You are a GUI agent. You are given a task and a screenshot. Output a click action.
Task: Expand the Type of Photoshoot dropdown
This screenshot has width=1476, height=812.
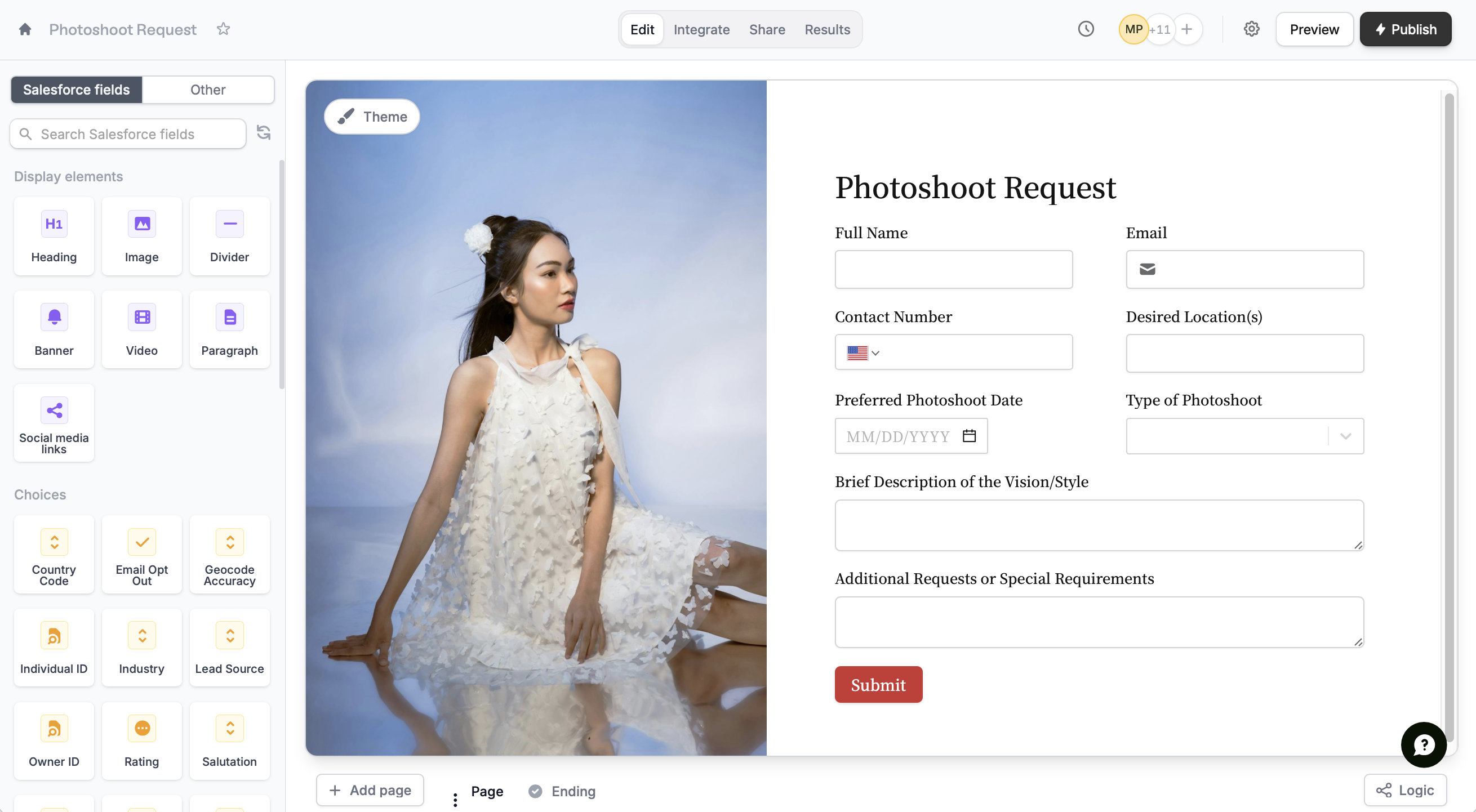point(1345,436)
